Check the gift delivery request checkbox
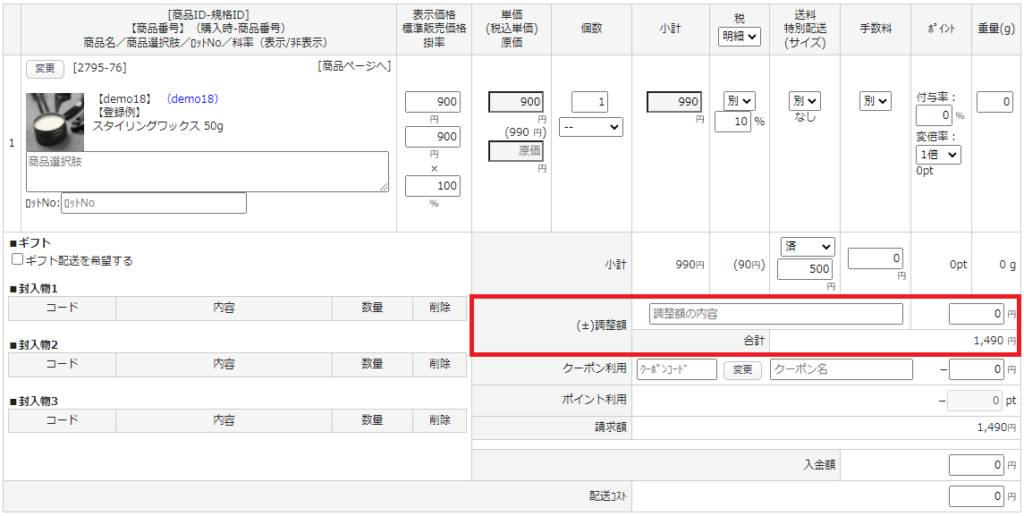 (18, 260)
